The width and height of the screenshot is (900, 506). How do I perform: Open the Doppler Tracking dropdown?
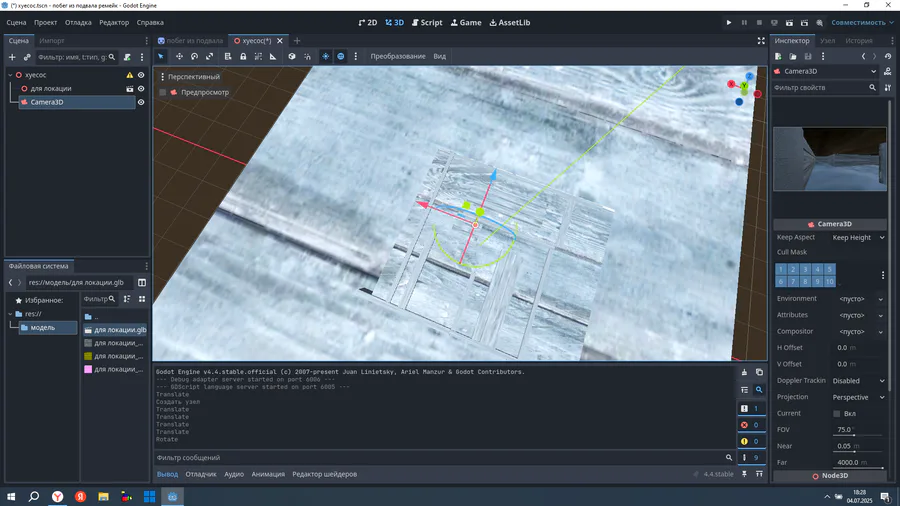(858, 381)
